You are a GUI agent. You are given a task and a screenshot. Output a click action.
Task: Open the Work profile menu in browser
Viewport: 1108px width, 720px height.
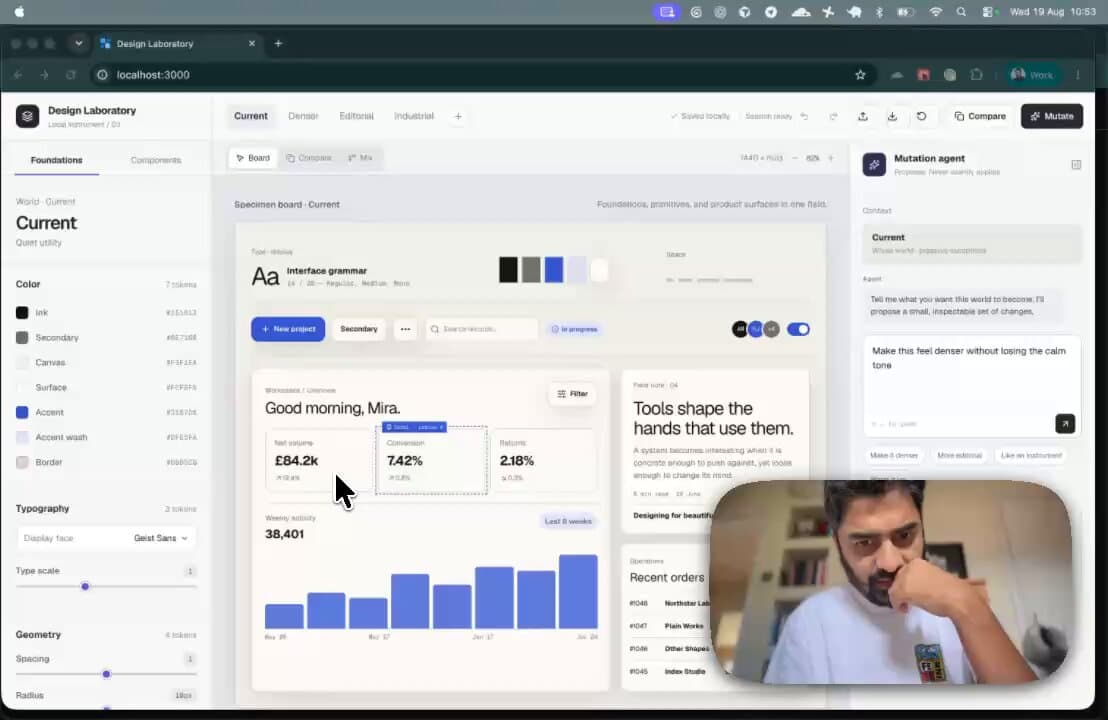pyautogui.click(x=1032, y=75)
